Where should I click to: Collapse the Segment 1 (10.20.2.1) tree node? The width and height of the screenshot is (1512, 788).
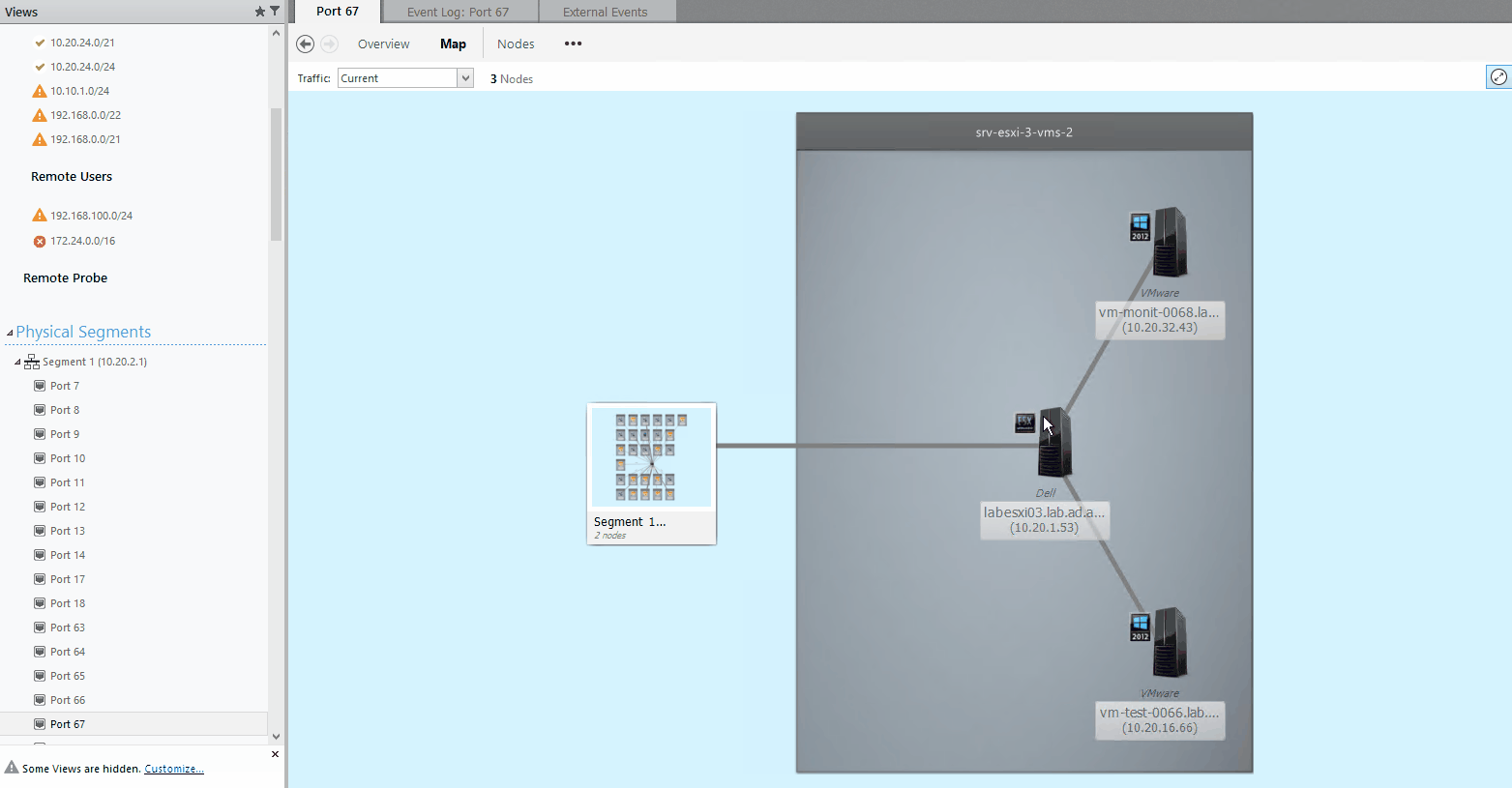[x=17, y=362]
